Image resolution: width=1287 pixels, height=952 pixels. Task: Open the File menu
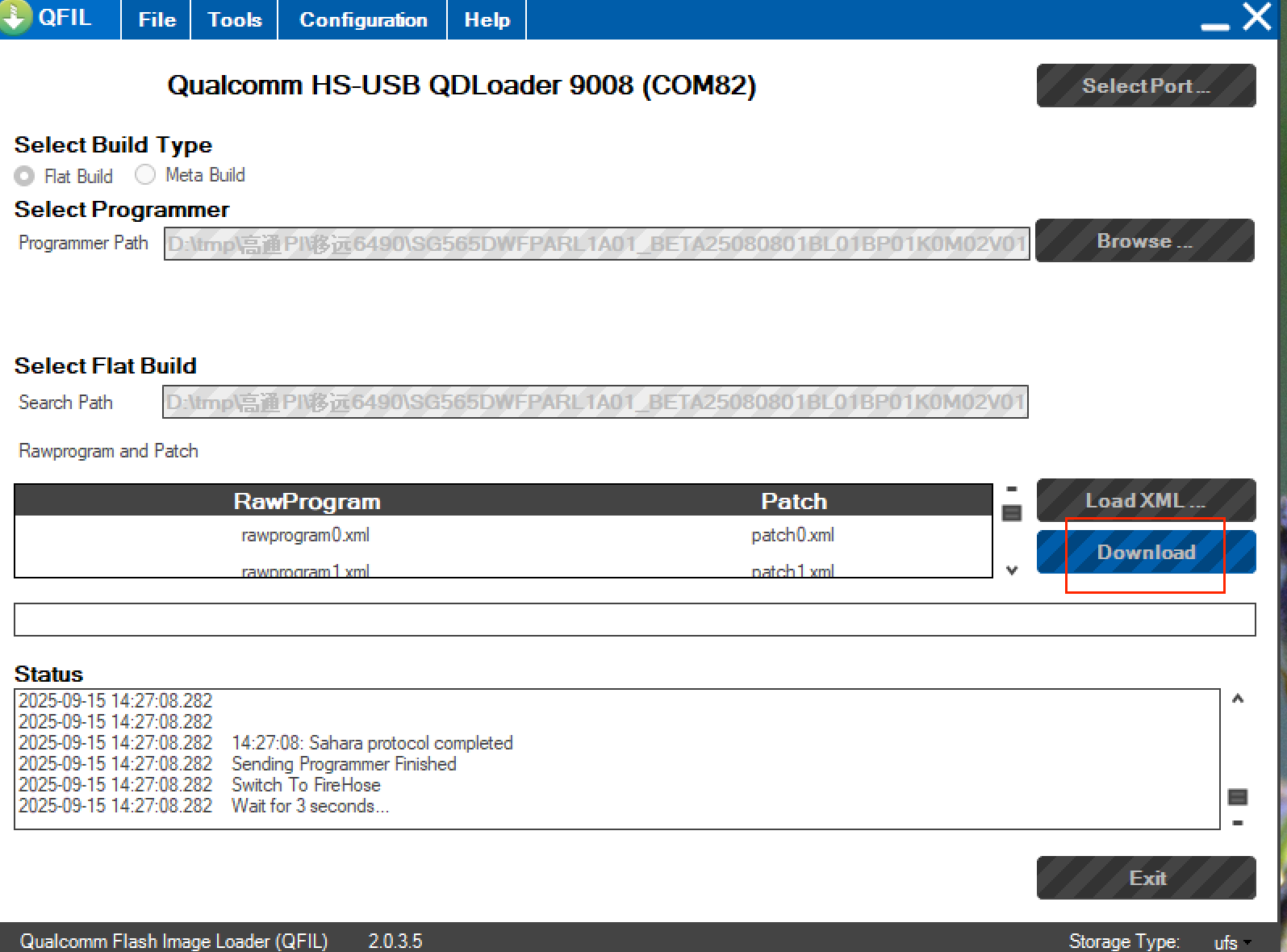tap(157, 19)
